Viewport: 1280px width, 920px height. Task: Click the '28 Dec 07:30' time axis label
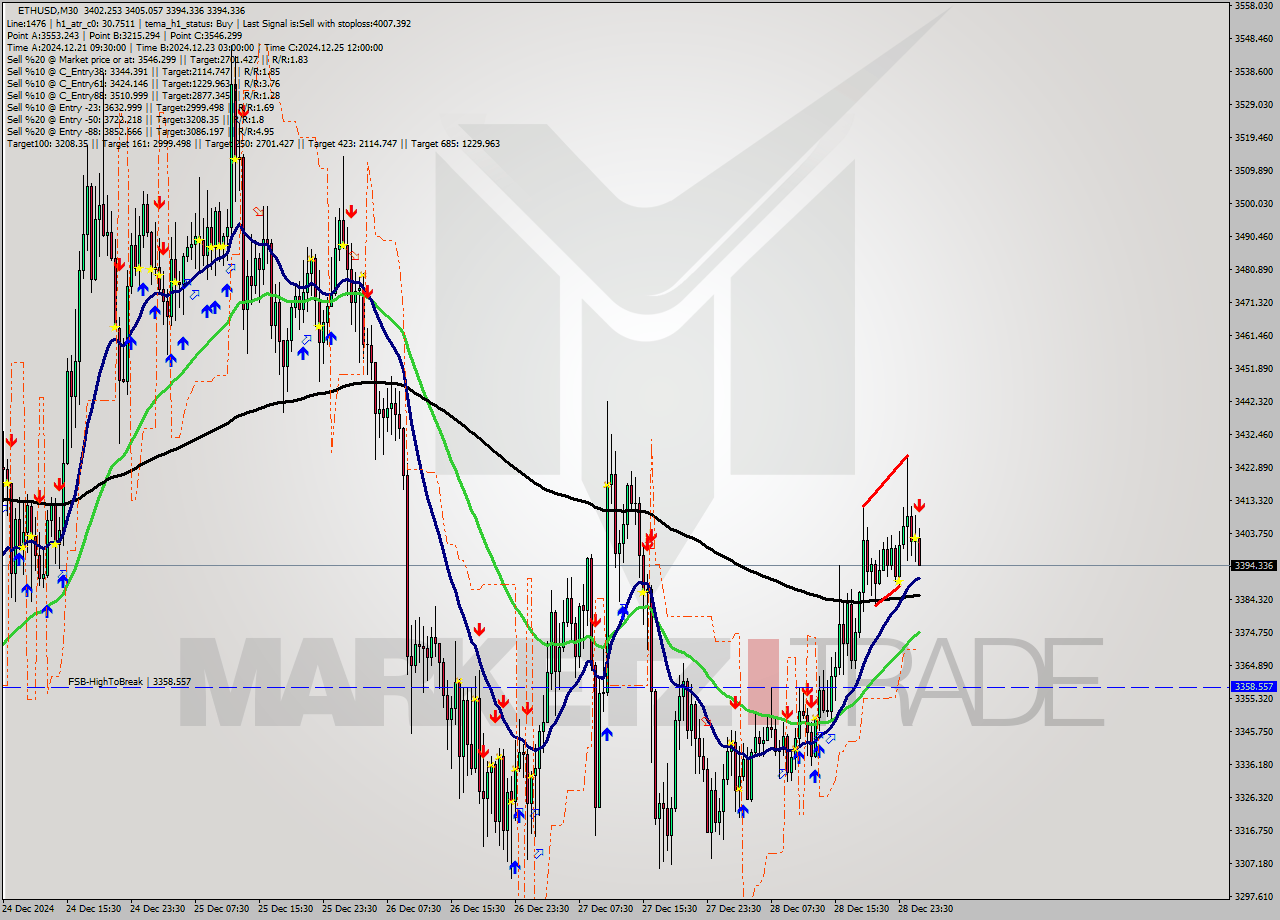(797, 909)
